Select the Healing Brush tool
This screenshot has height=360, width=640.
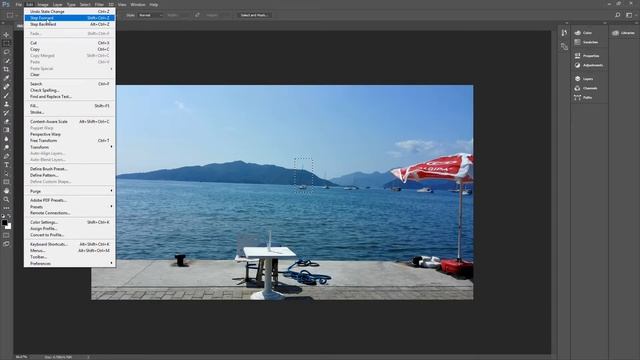[x=6, y=87]
